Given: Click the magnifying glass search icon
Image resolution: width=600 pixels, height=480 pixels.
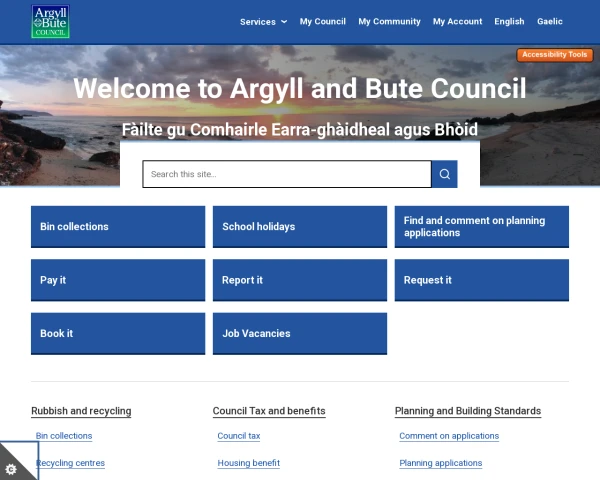Looking at the screenshot, I should click(x=444, y=174).
